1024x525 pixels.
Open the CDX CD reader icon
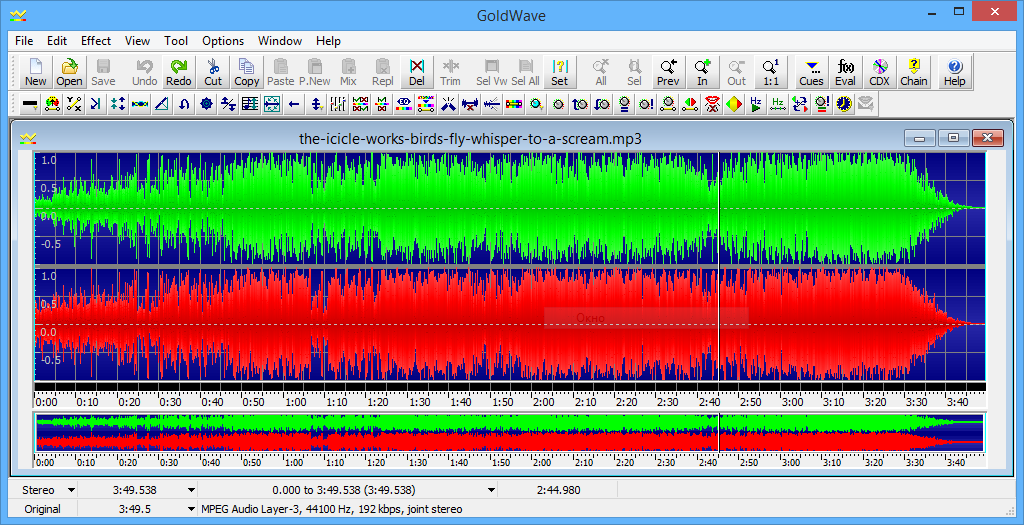tap(880, 72)
